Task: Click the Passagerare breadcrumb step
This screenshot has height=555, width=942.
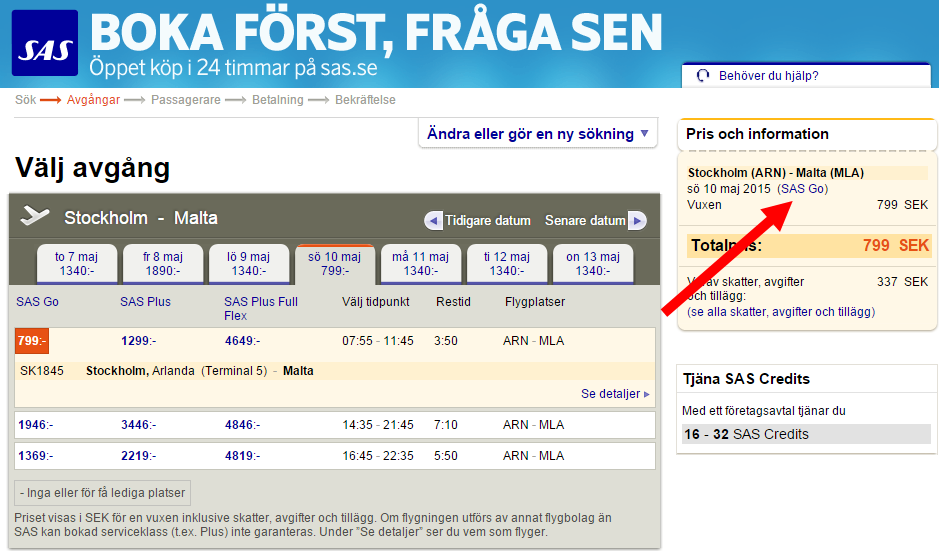Action: pos(186,100)
